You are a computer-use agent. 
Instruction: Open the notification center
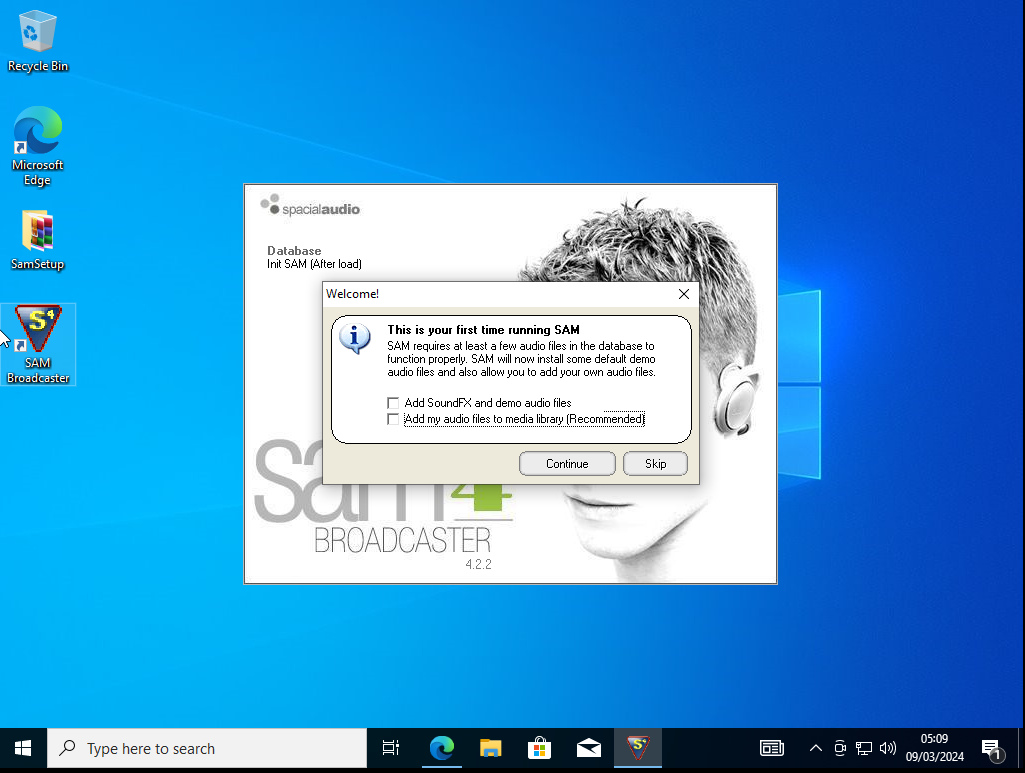(992, 748)
